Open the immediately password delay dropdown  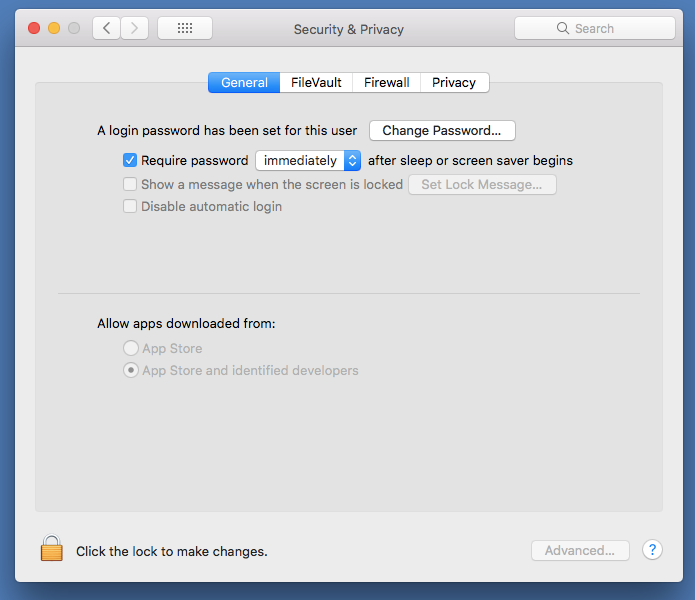[x=308, y=160]
